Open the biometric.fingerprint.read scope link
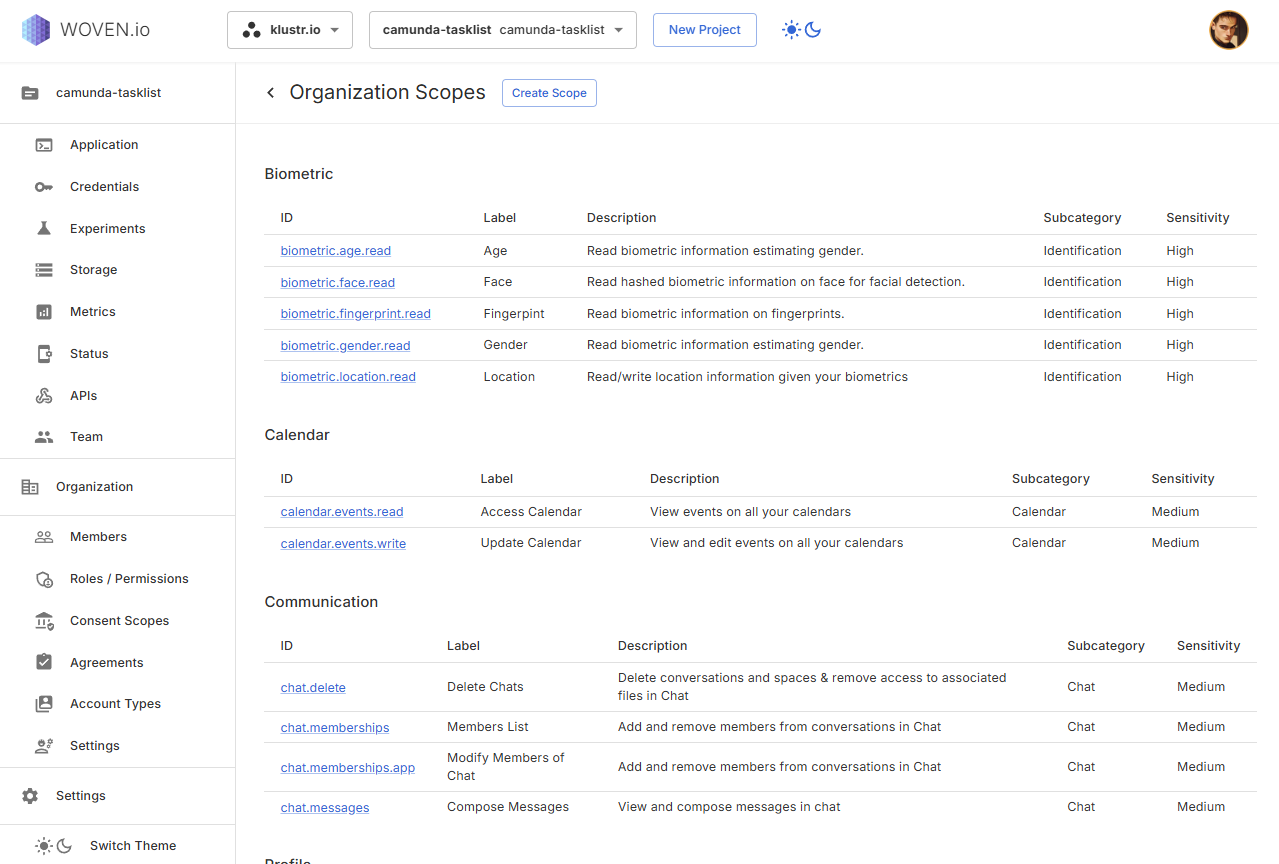This screenshot has height=864, width=1279. [355, 314]
